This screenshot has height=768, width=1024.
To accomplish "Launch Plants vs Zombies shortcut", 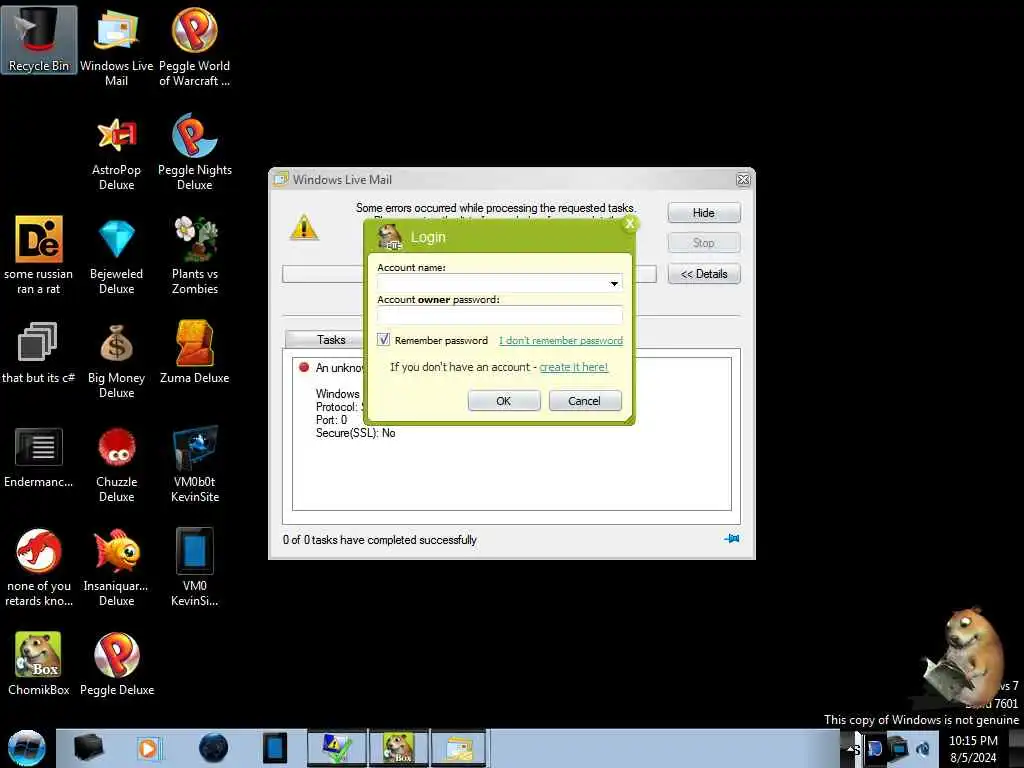I will pos(195,255).
